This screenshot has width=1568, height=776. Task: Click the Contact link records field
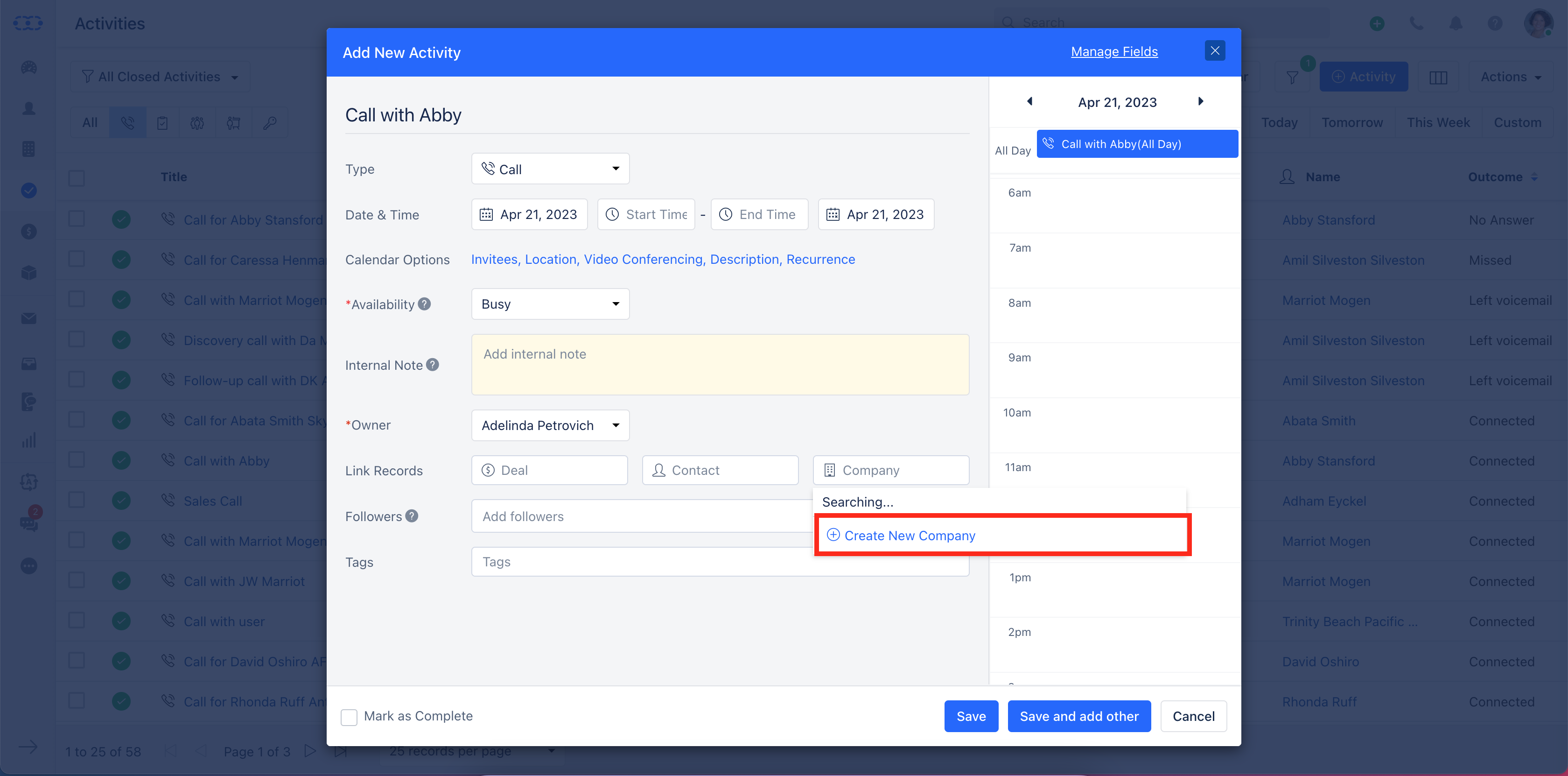point(720,470)
